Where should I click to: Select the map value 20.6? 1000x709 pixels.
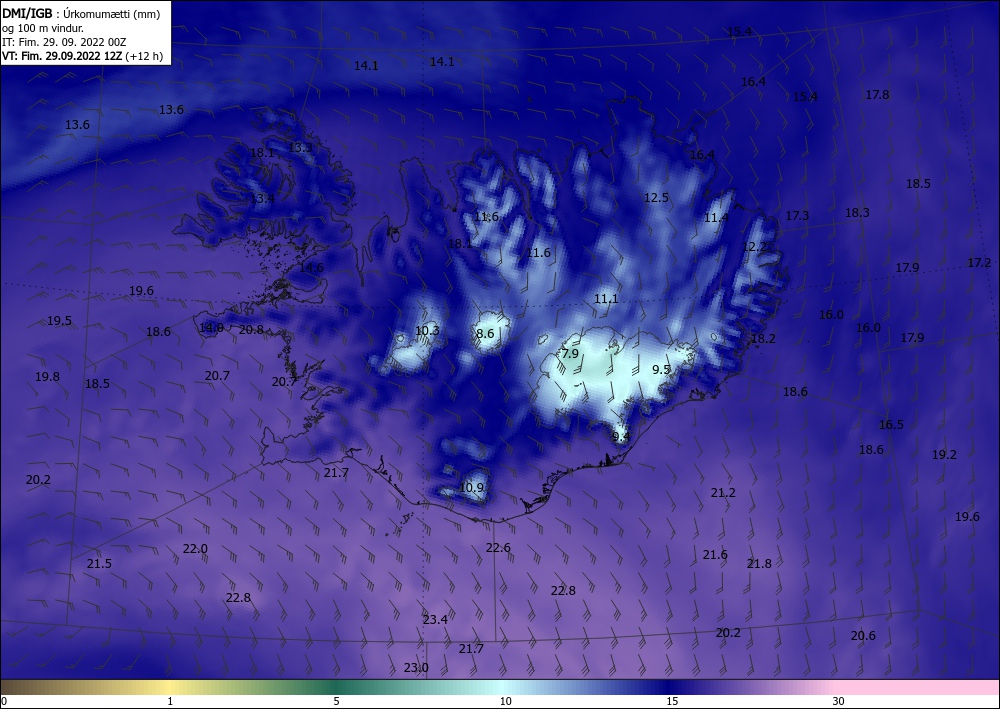(x=863, y=635)
